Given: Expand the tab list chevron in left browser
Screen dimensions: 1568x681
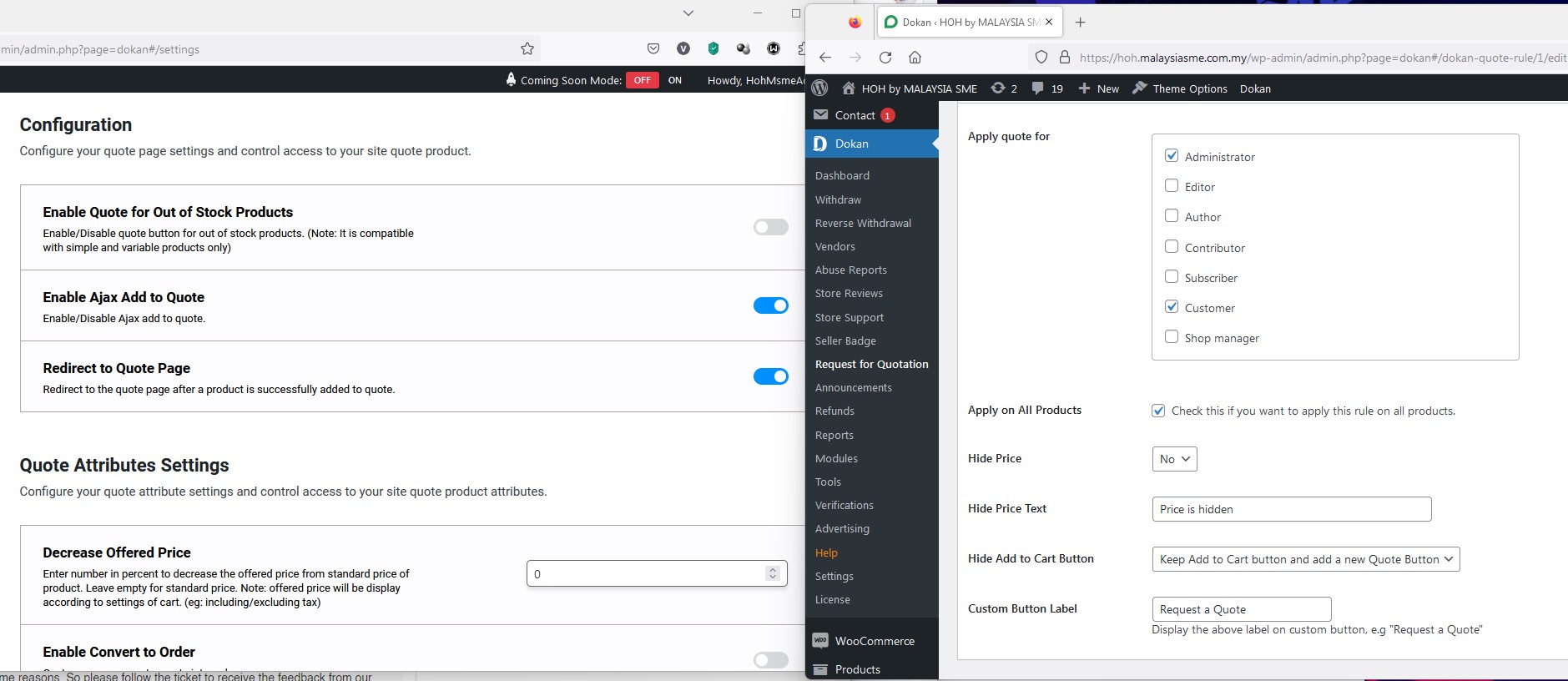Looking at the screenshot, I should pyautogui.click(x=688, y=13).
